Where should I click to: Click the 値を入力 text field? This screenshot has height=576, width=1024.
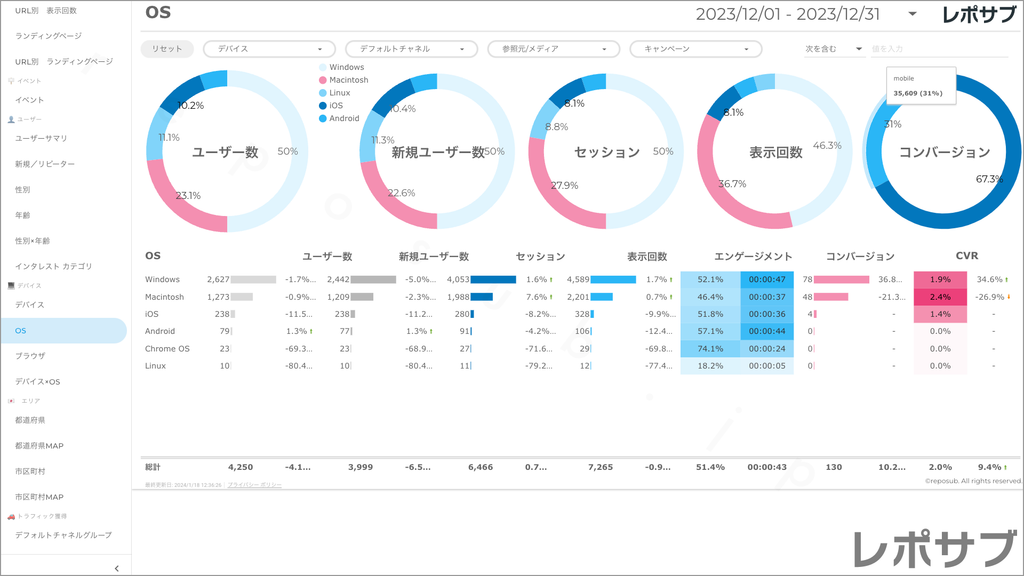(x=938, y=49)
